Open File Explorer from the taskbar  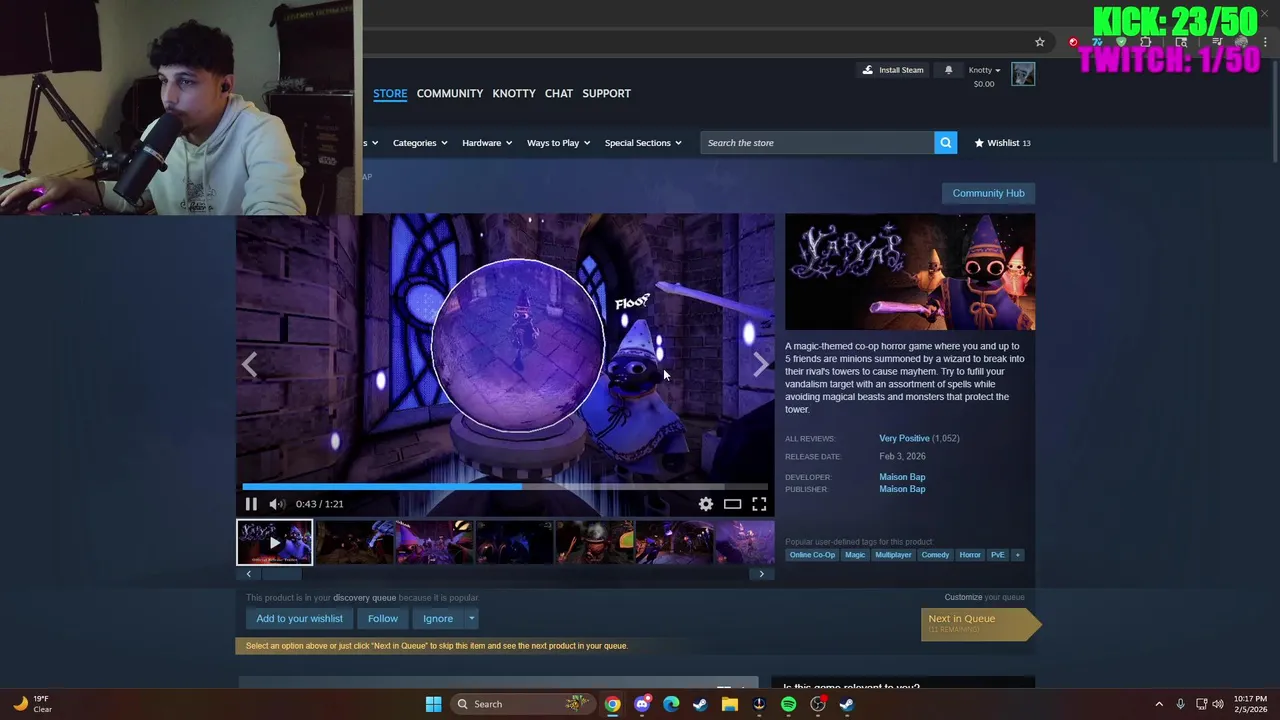(x=730, y=704)
